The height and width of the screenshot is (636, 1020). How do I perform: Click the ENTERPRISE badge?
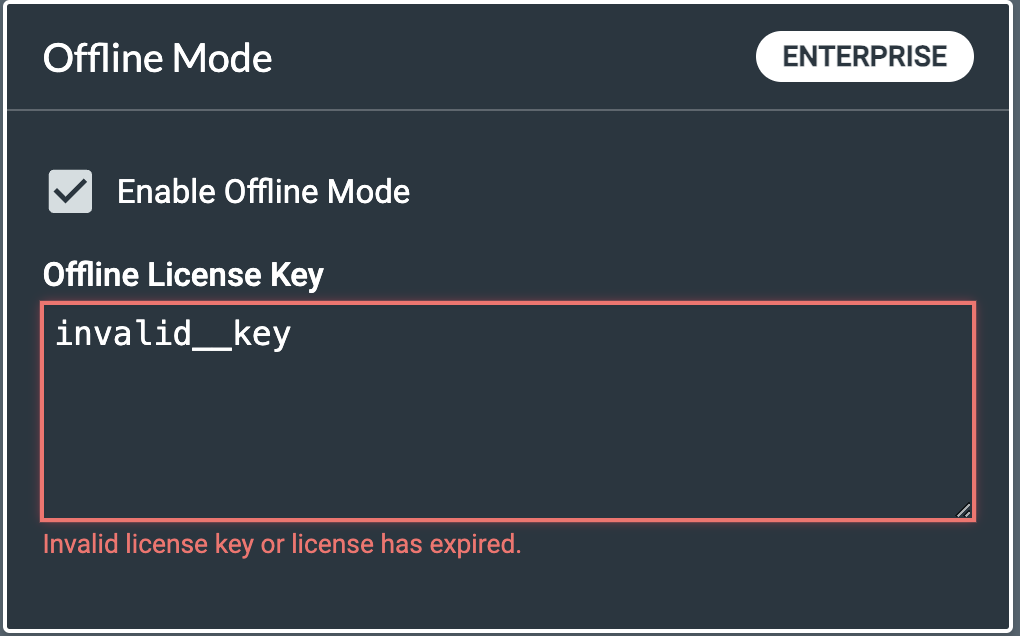coord(864,57)
